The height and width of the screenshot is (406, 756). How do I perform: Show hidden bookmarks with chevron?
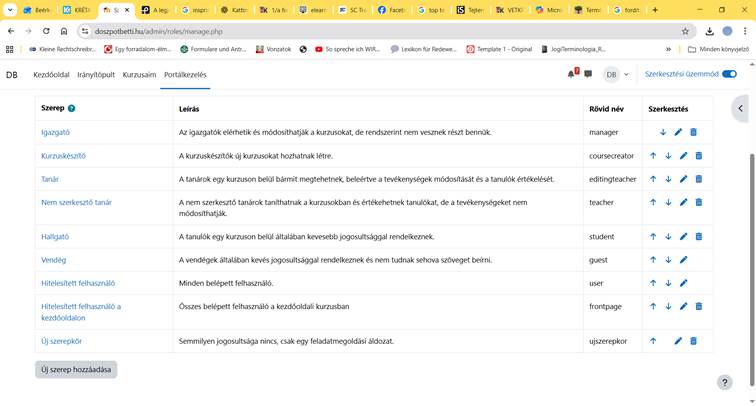pos(668,49)
